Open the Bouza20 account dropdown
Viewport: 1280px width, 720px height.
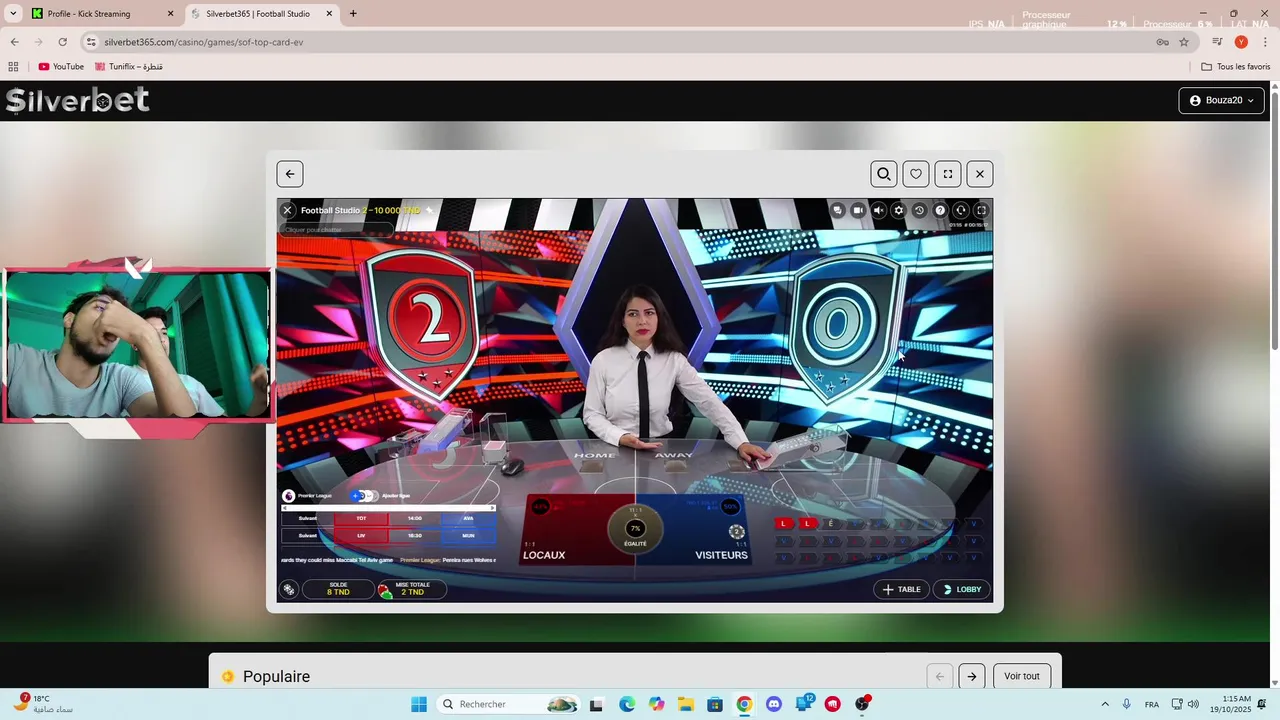tap(1222, 100)
